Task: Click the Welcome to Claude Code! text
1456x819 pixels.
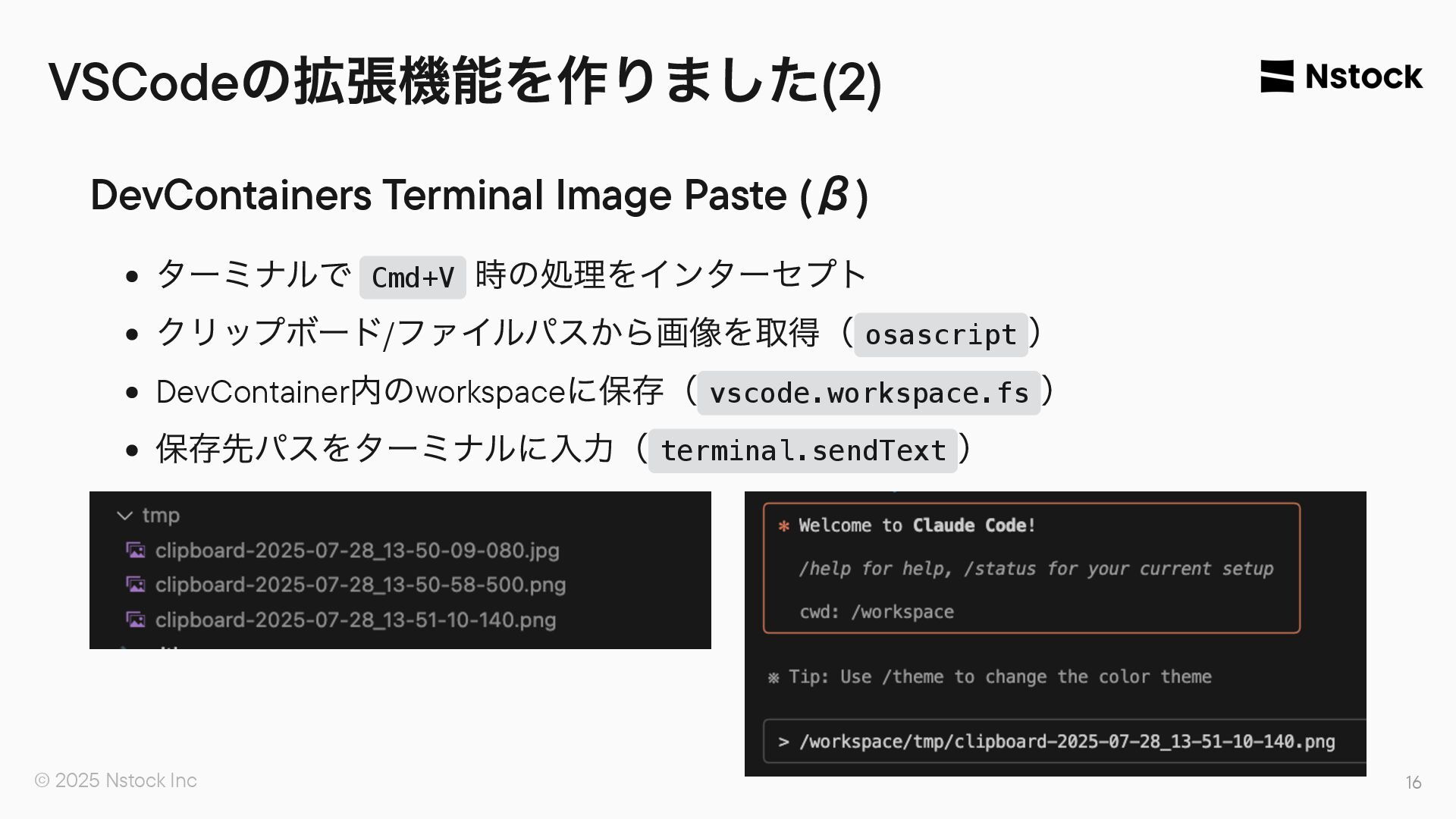Action: pos(917,526)
